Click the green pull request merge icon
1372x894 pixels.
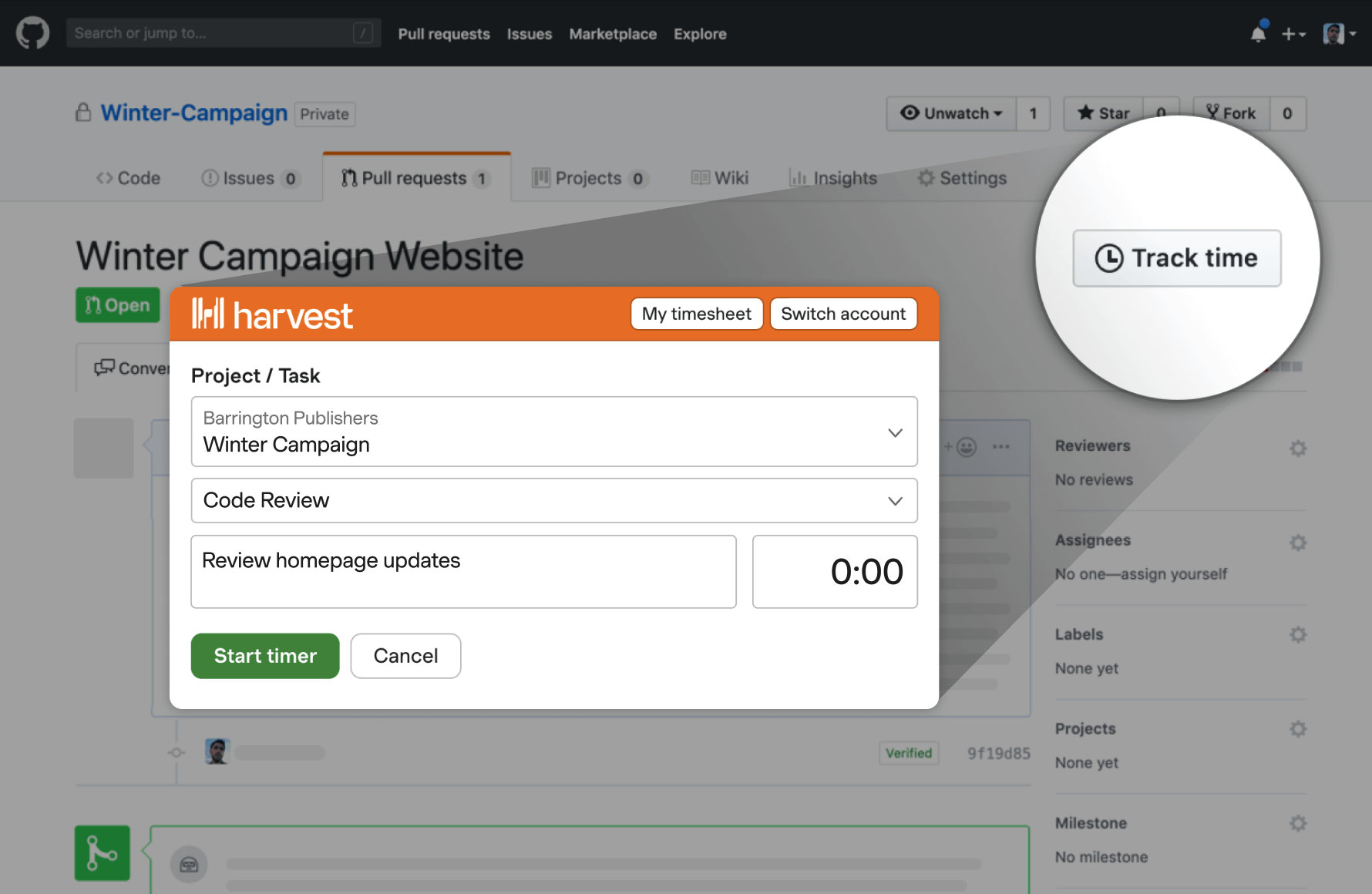coord(102,852)
